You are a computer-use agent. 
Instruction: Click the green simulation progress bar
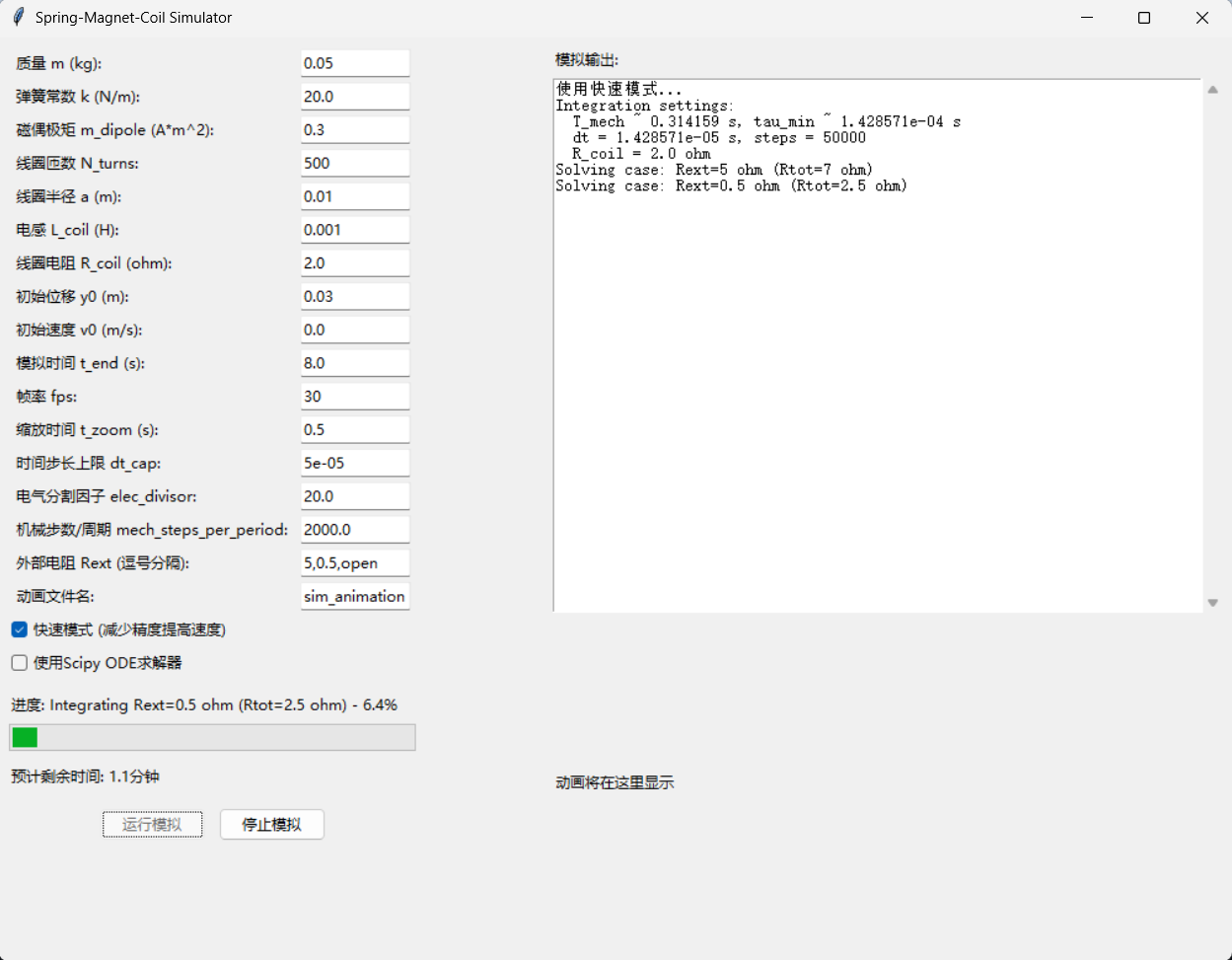pos(212,737)
